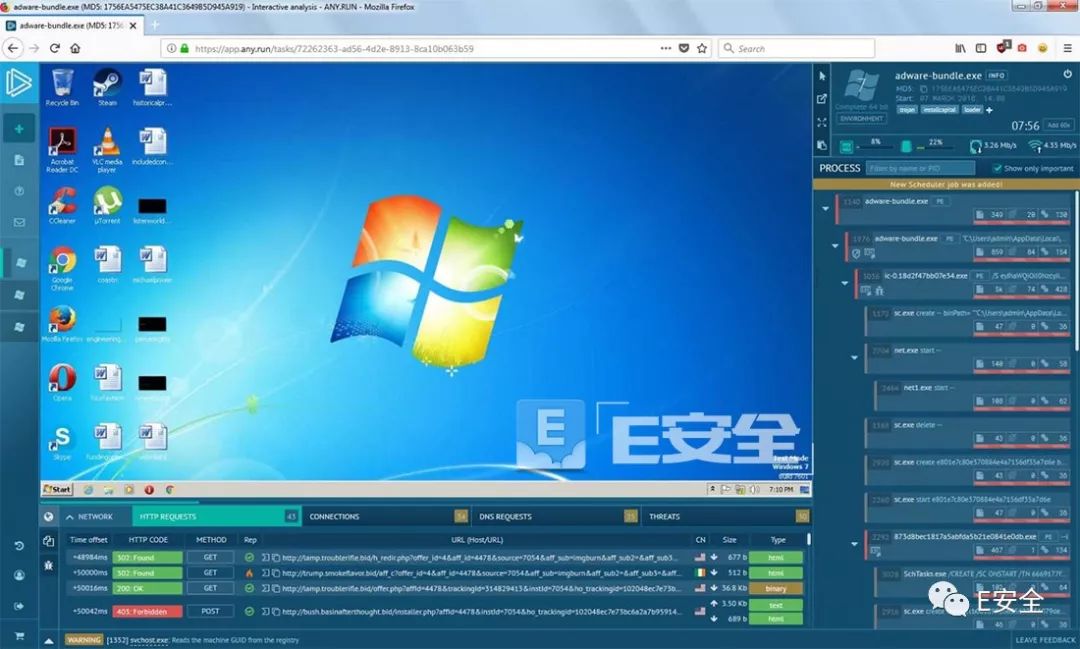The height and width of the screenshot is (649, 1080).
Task: Click the ENVIRONMENT button
Action: (861, 119)
